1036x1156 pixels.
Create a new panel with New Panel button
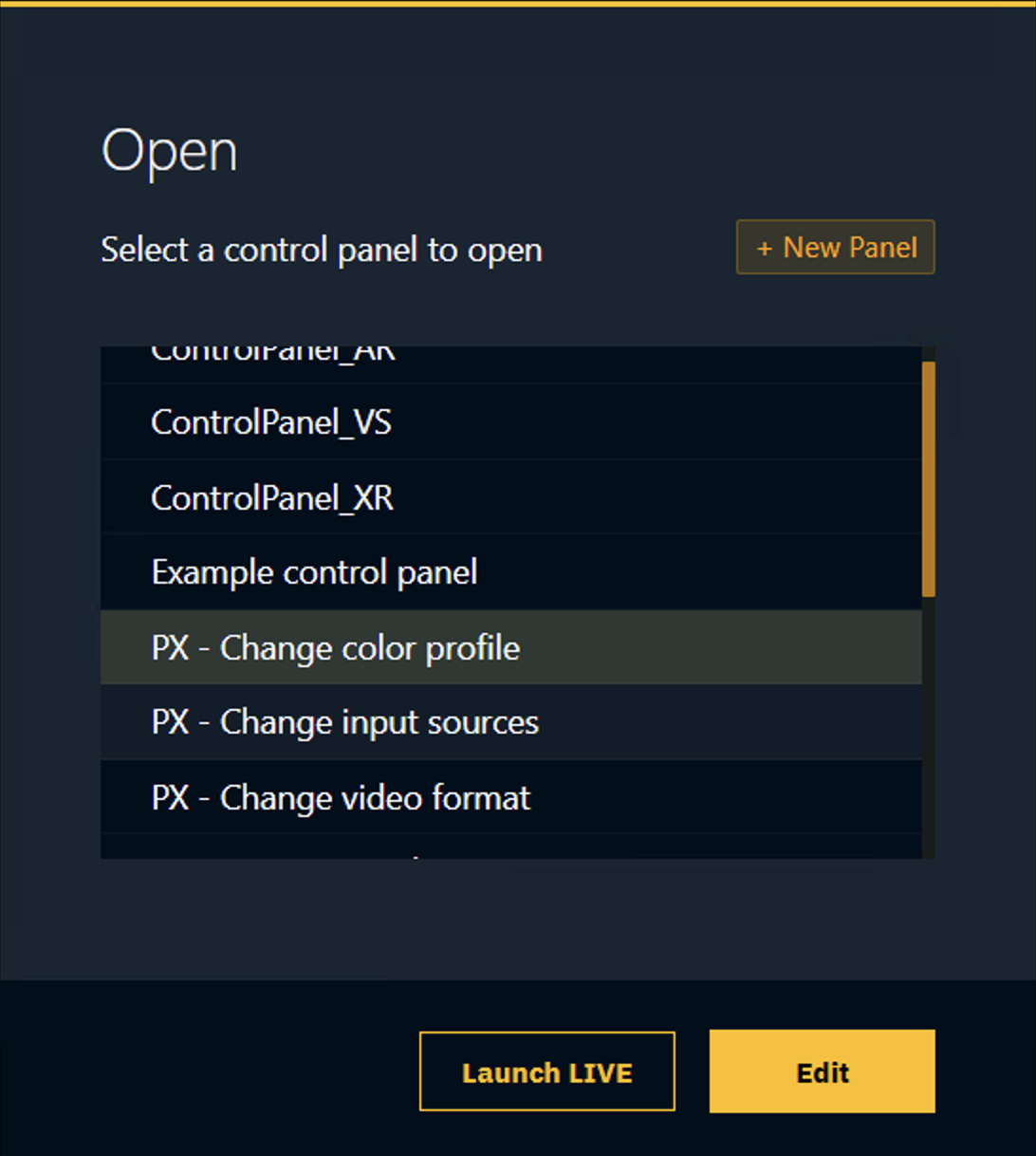click(835, 248)
